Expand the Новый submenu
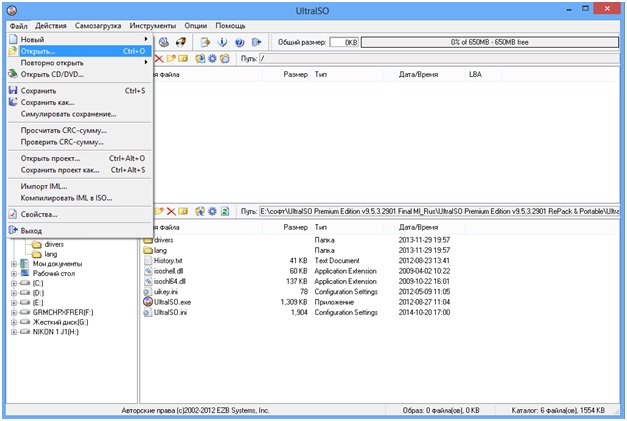627x421 pixels. click(x=80, y=39)
